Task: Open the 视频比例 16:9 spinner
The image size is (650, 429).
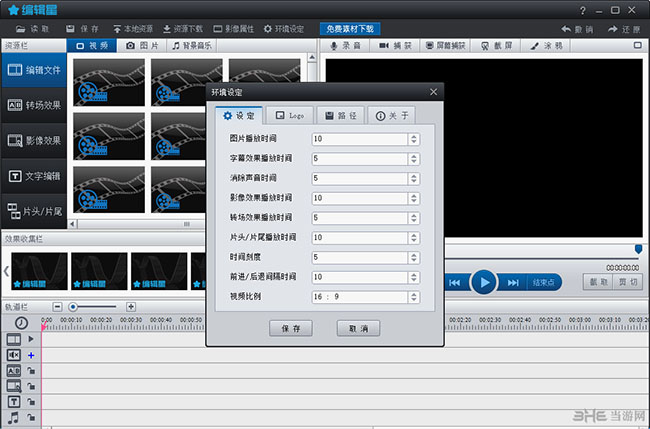Action: (413, 297)
